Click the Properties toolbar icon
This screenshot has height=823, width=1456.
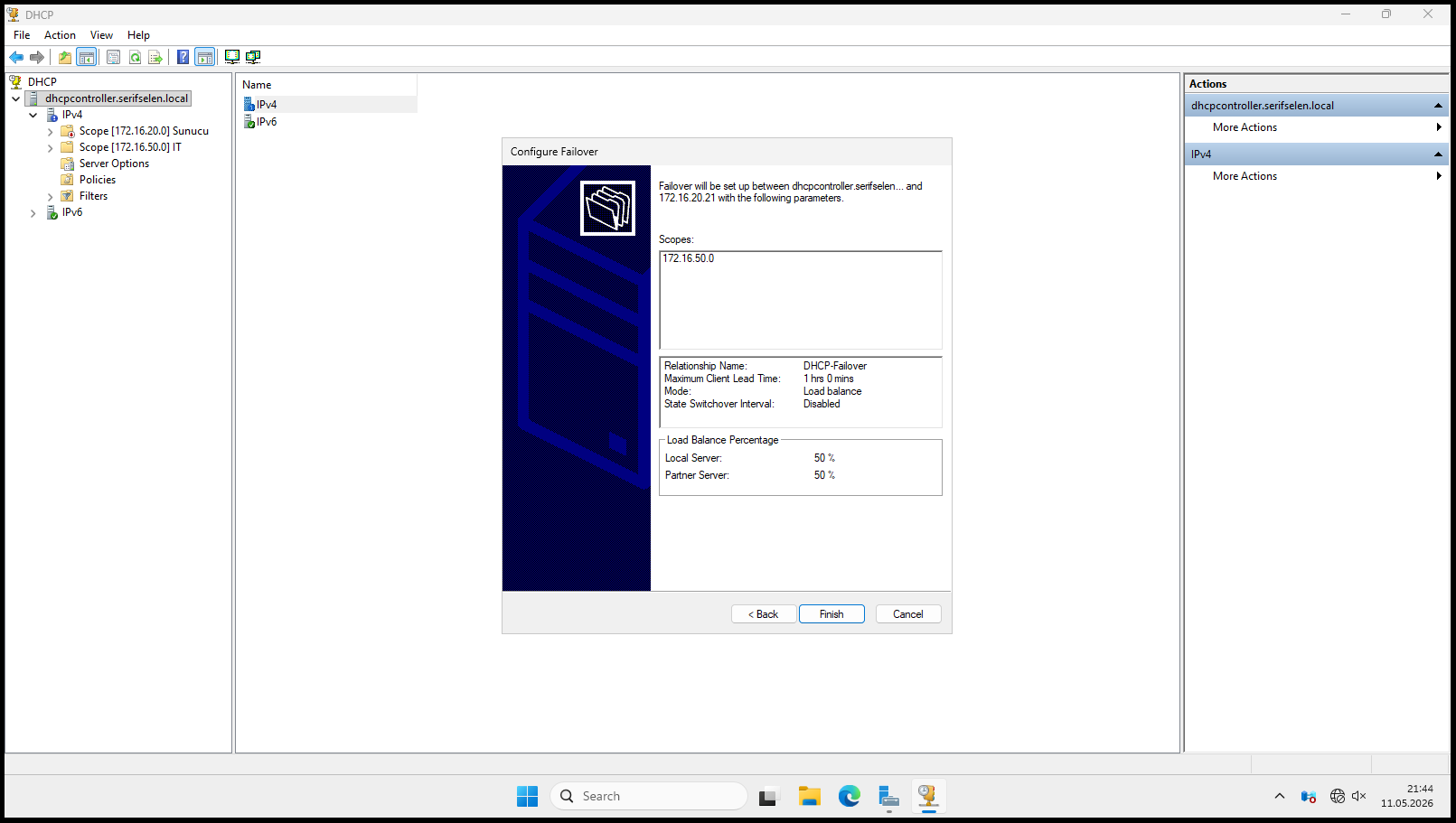pyautogui.click(x=113, y=57)
